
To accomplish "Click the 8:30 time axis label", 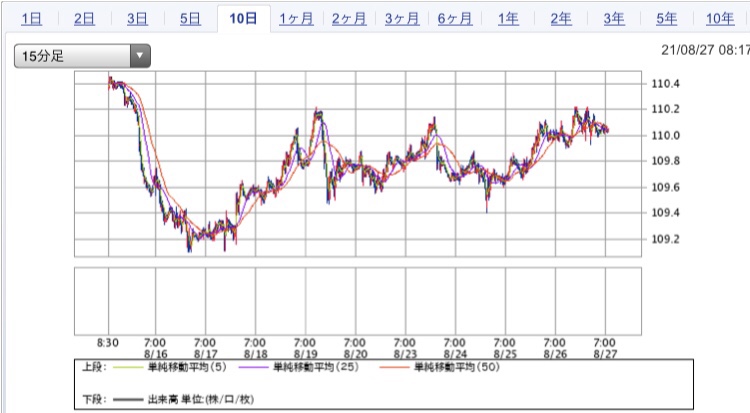I will click(x=108, y=343).
